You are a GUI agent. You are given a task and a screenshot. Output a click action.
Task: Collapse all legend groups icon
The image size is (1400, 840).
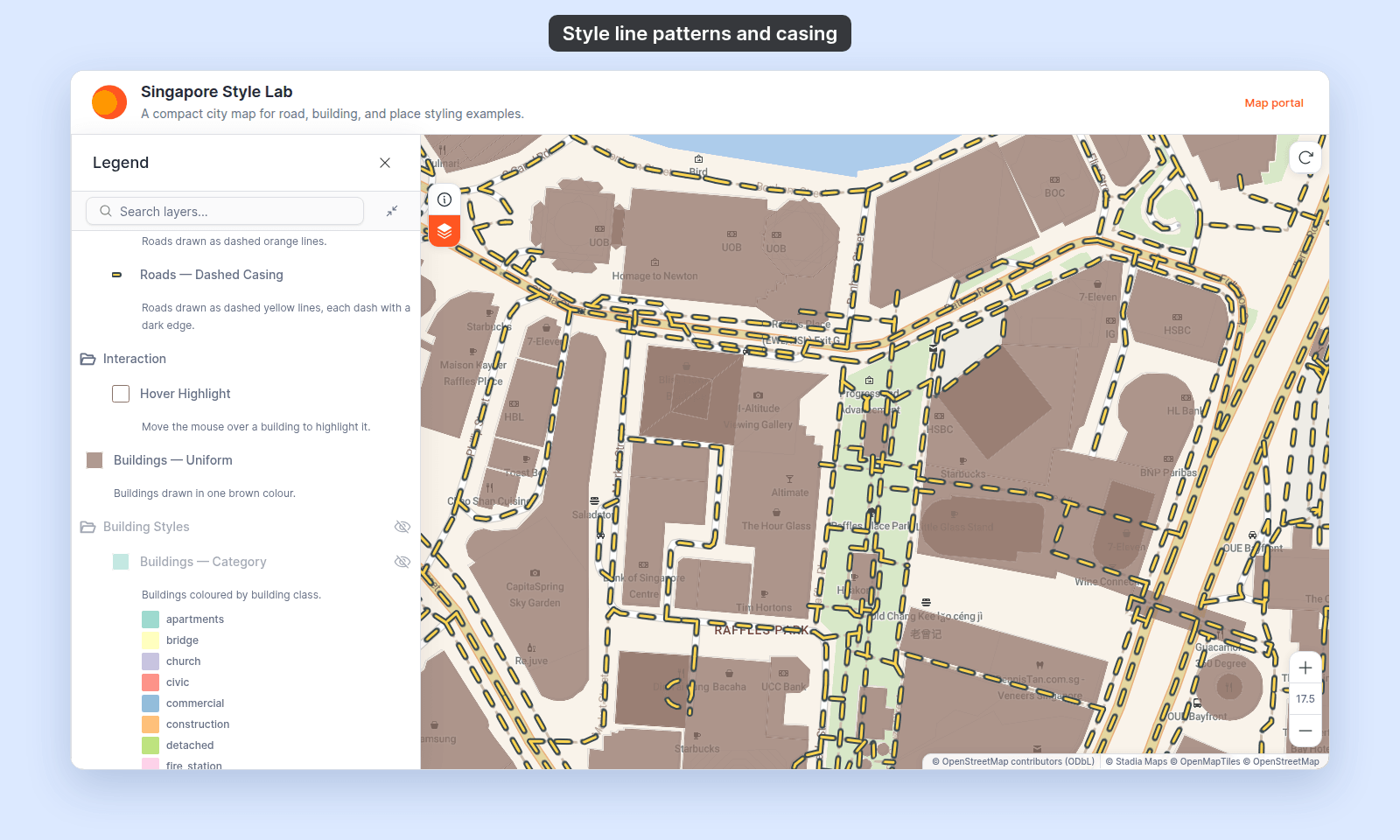click(392, 211)
